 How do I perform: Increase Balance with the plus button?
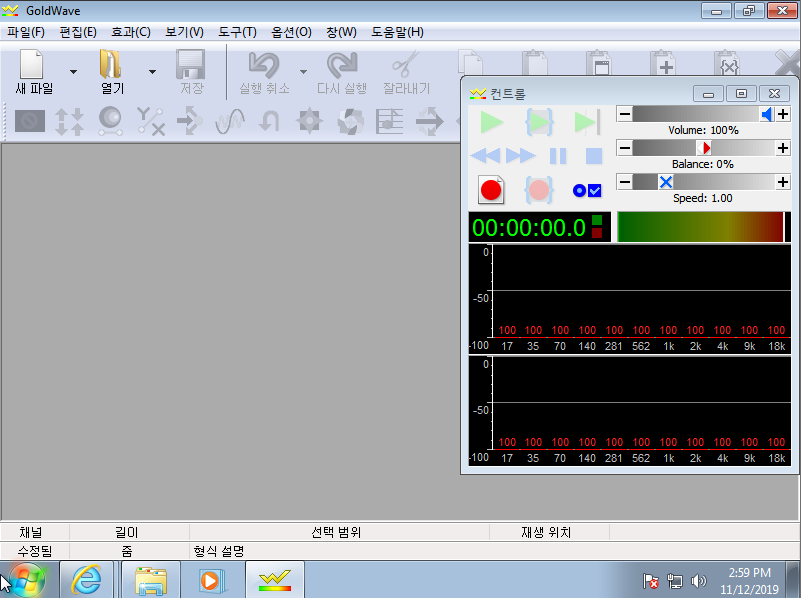tap(783, 148)
